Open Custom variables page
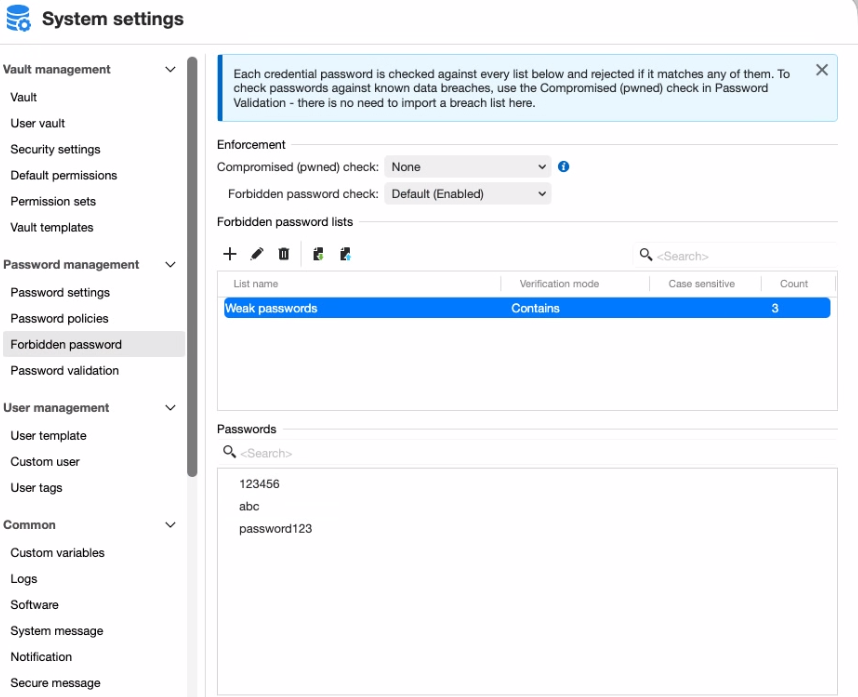Viewport: 858px width, 697px height. (x=57, y=553)
